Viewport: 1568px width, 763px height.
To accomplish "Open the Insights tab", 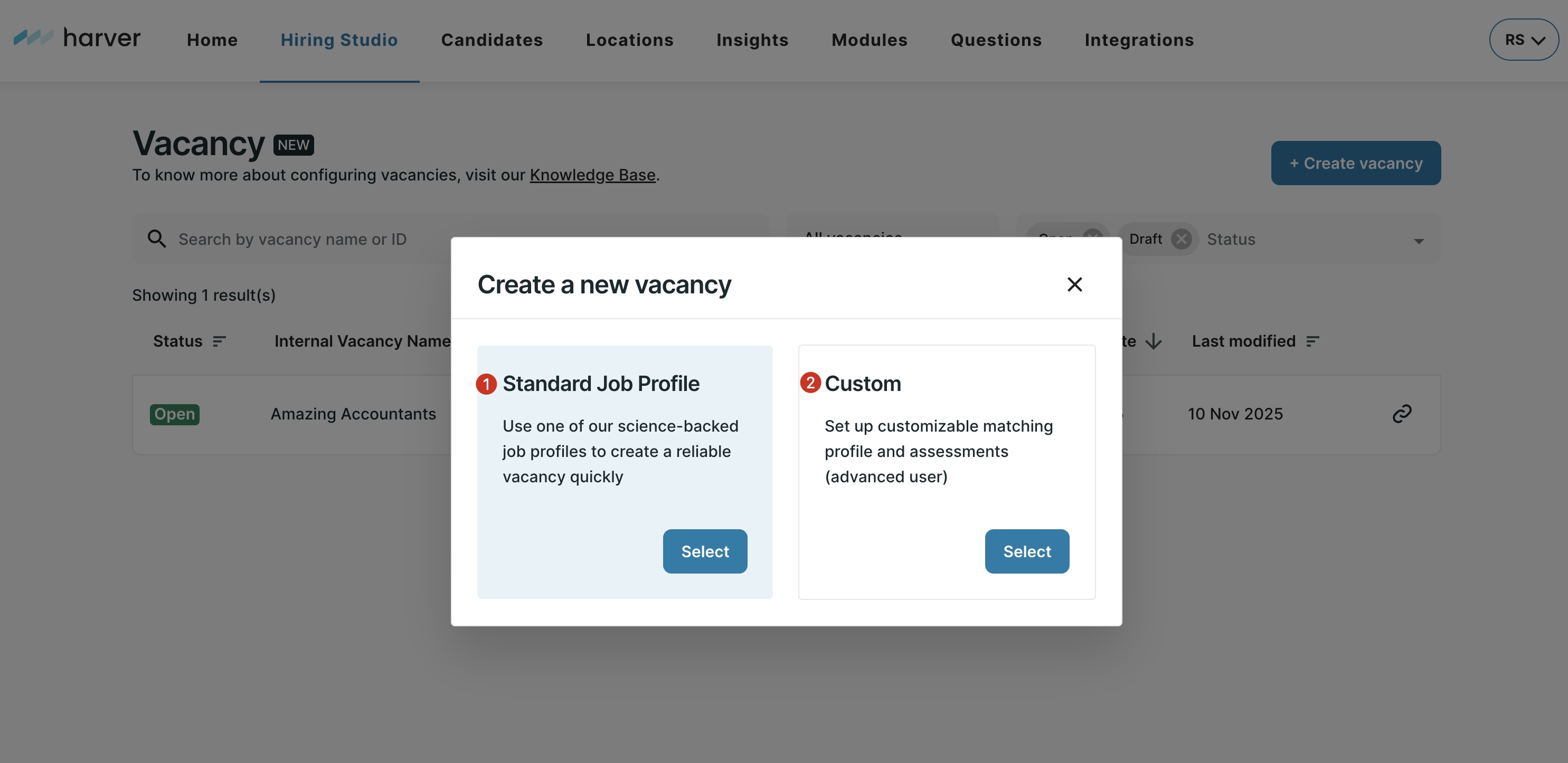I will [x=752, y=40].
